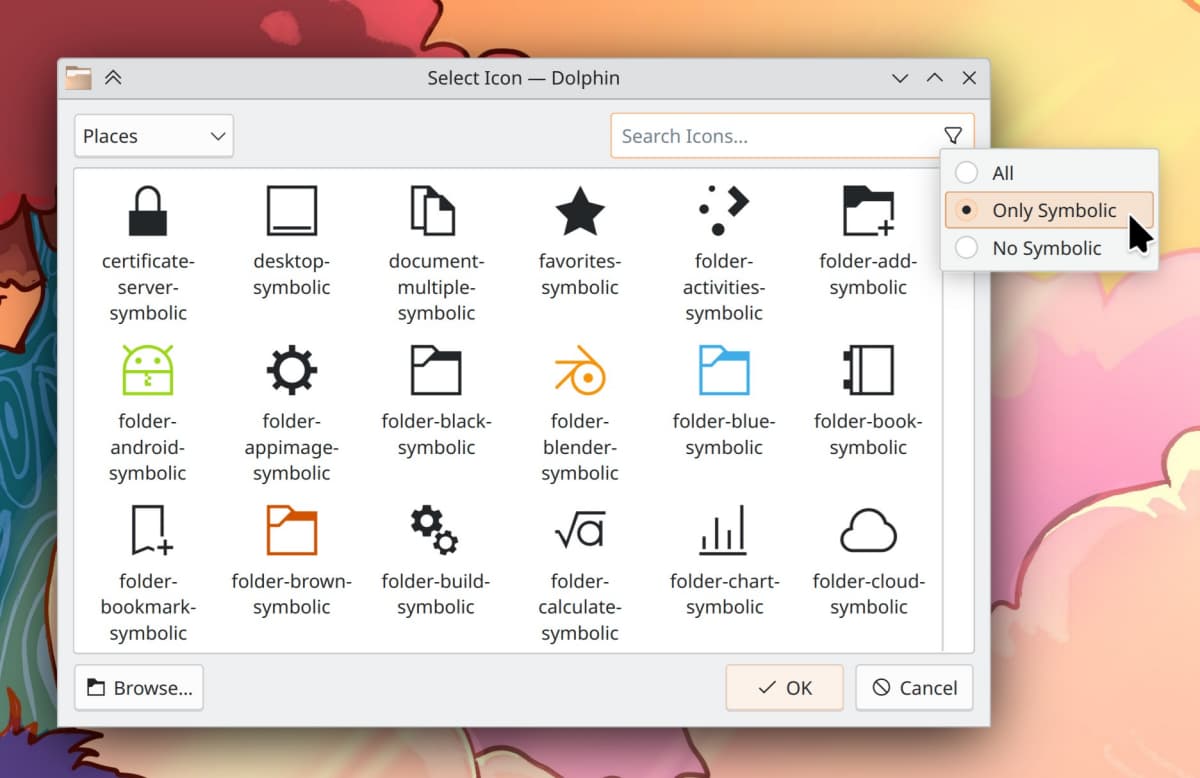
Task: Pick the folder-build-symbolic gears icon
Action: coord(435,530)
